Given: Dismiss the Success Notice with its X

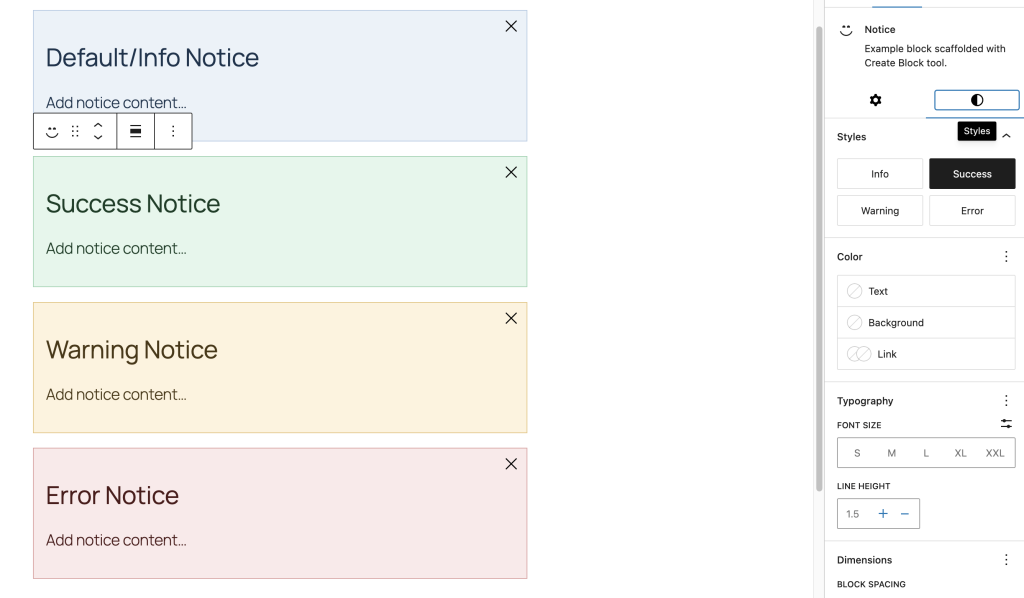Looking at the screenshot, I should (x=511, y=172).
